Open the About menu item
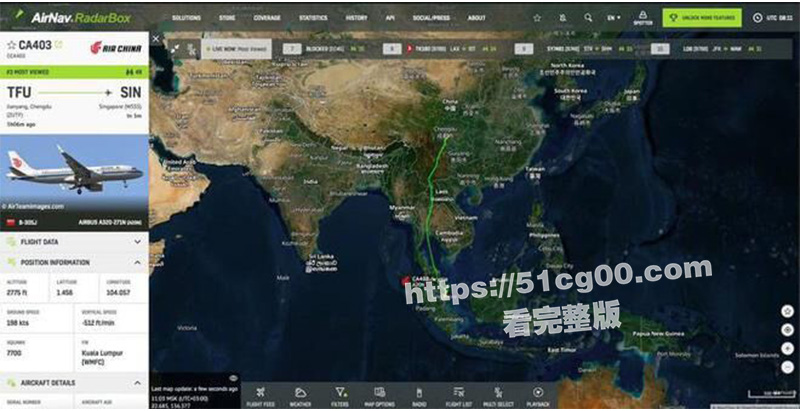The height and width of the screenshot is (411, 800). [477, 18]
